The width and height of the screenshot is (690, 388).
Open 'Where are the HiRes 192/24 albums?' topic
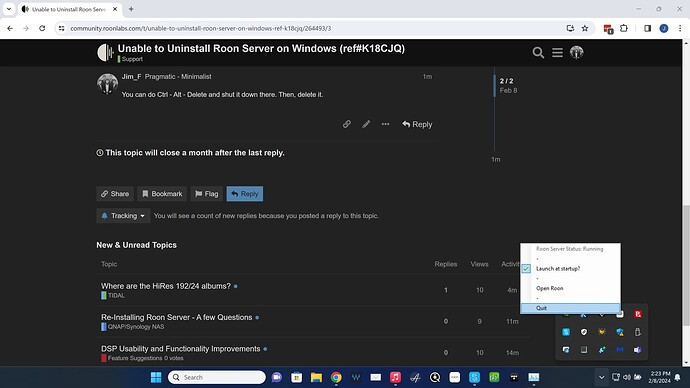tap(166, 286)
